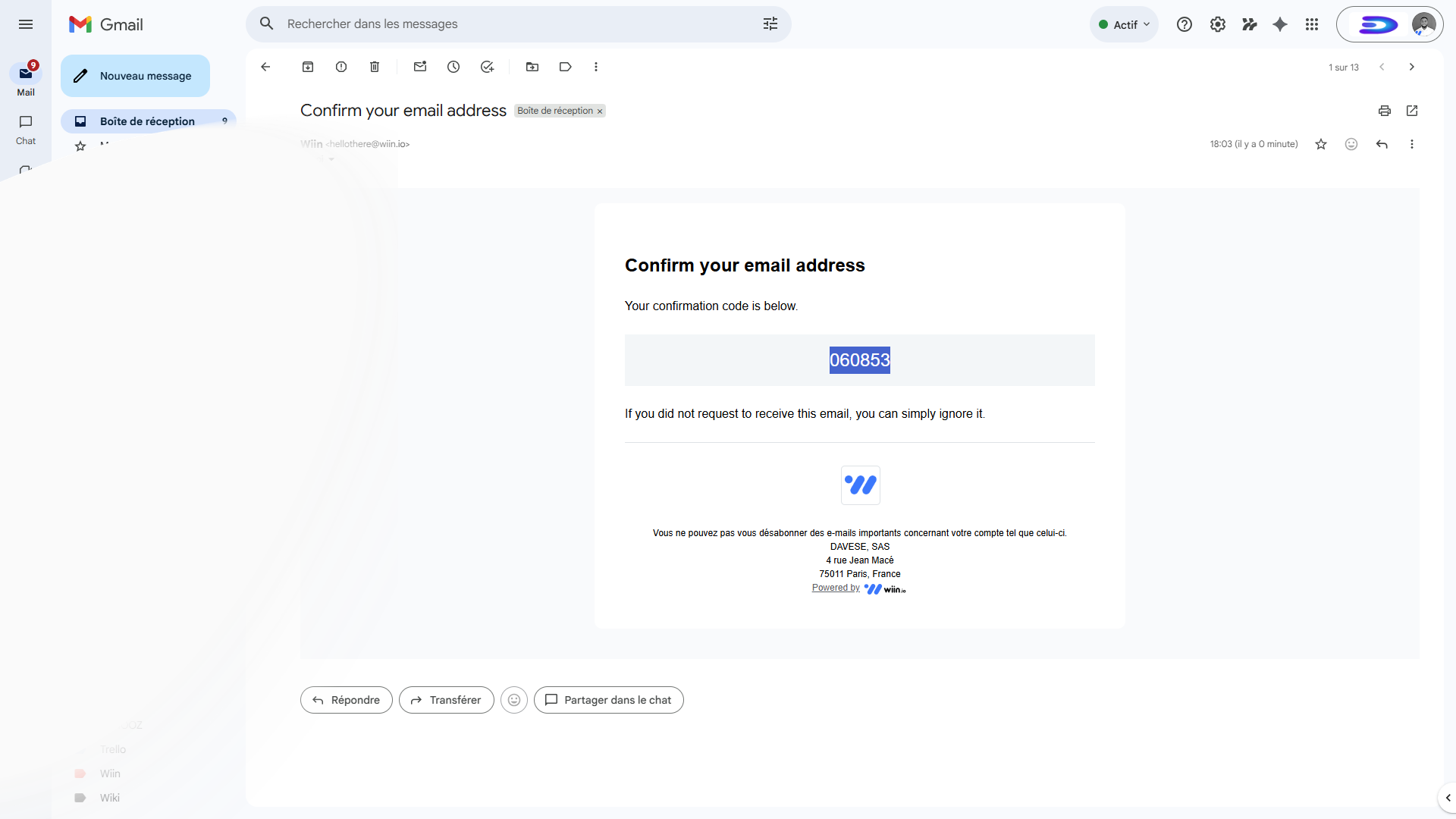Screen dimensions: 1456x819
Task: Open the email in a new window
Action: point(1412,111)
